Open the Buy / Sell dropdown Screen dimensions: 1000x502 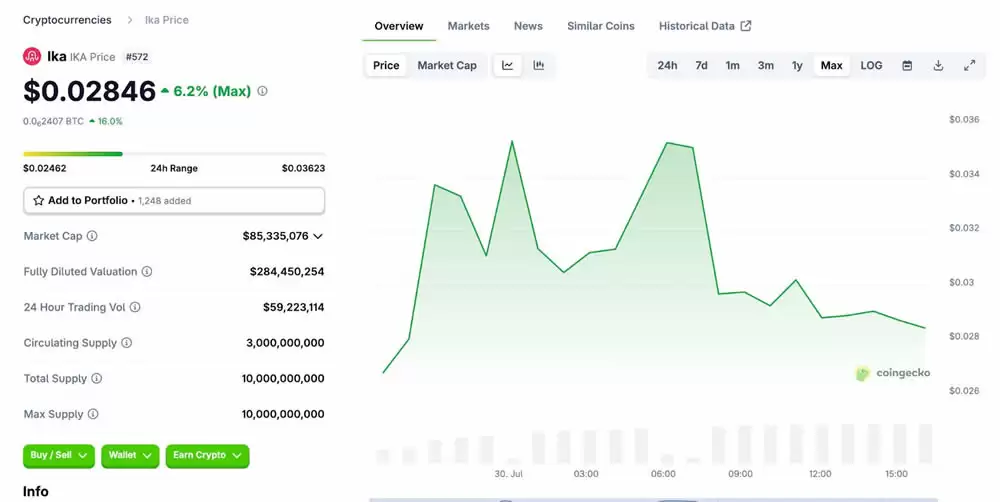click(58, 456)
